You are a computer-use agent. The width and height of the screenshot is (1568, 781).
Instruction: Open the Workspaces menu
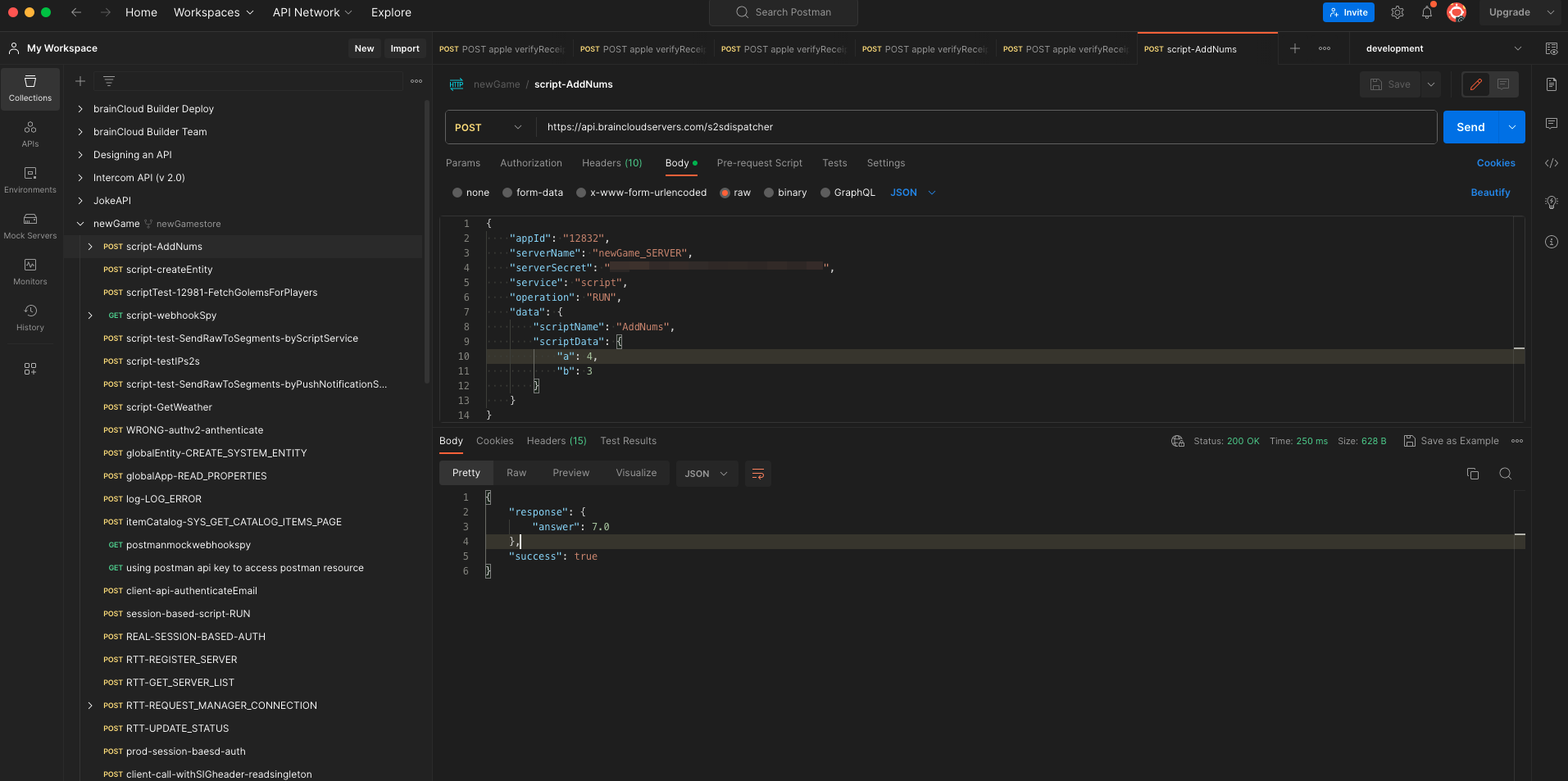click(x=214, y=12)
